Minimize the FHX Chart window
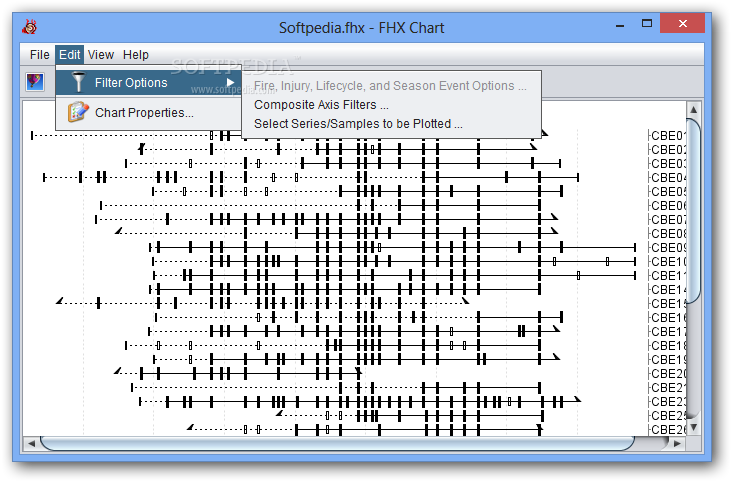The image size is (732, 482). tap(620, 24)
